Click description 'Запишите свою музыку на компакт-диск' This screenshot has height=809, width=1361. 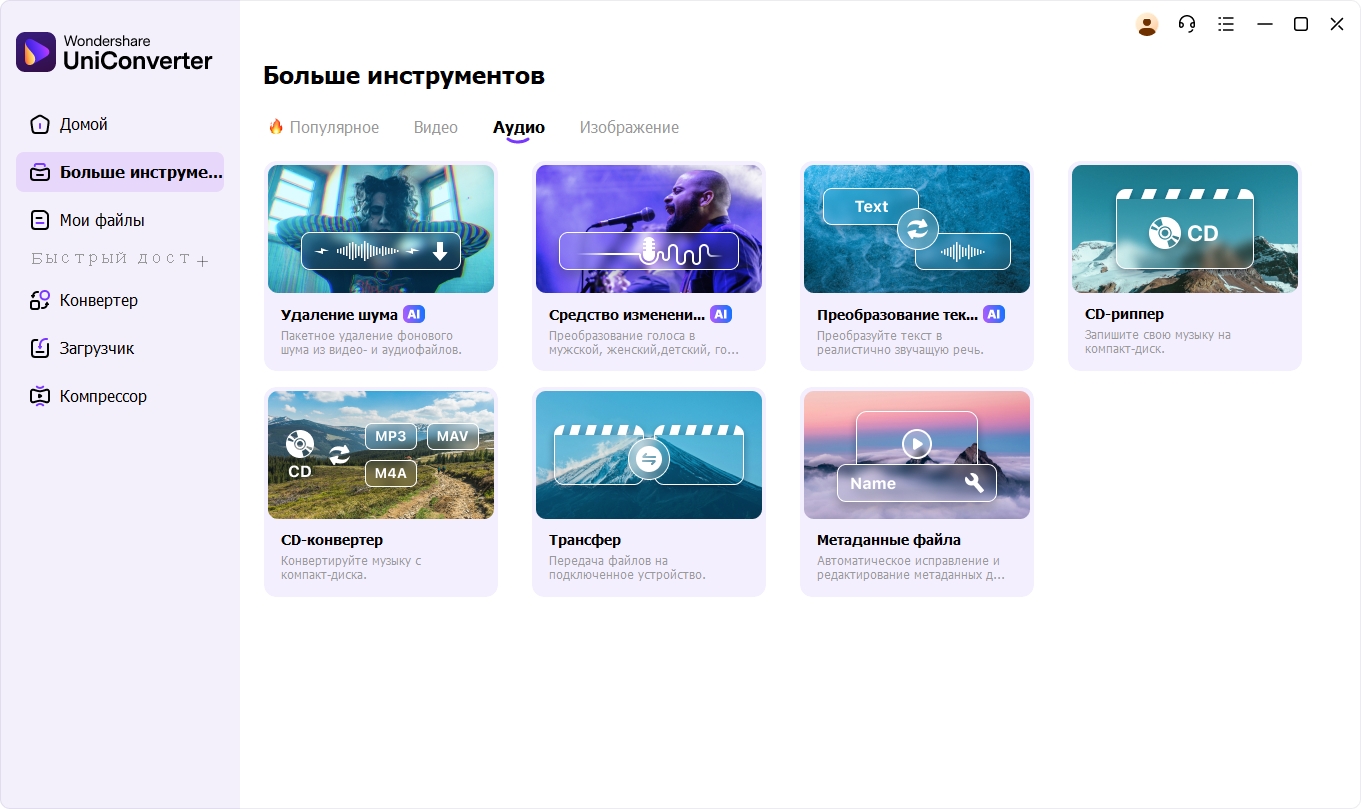1160,343
